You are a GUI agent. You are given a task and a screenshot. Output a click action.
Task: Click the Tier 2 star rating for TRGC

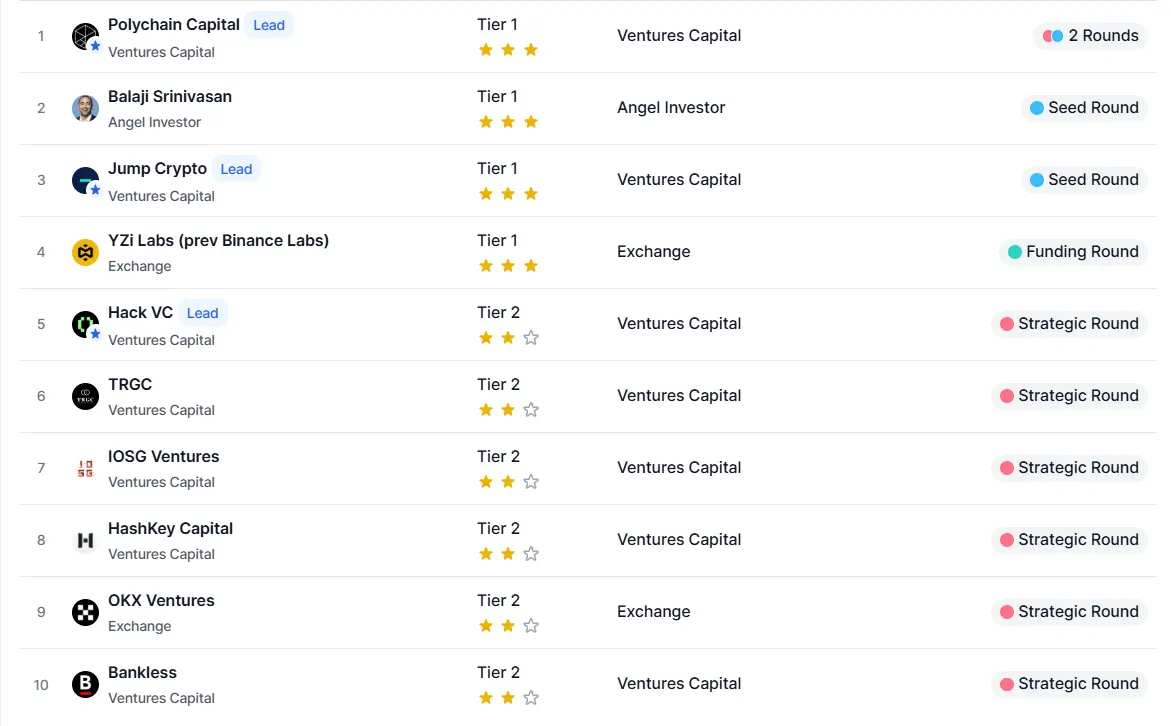[x=508, y=409]
